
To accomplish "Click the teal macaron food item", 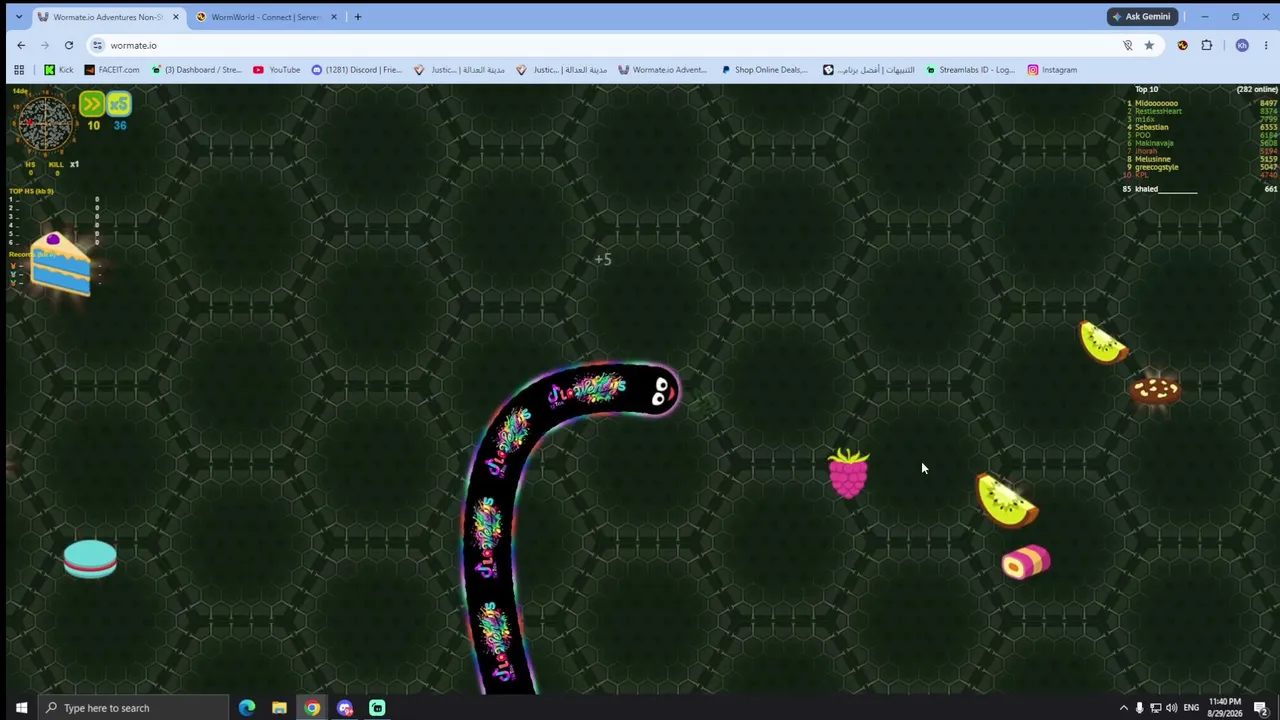I will point(90,560).
